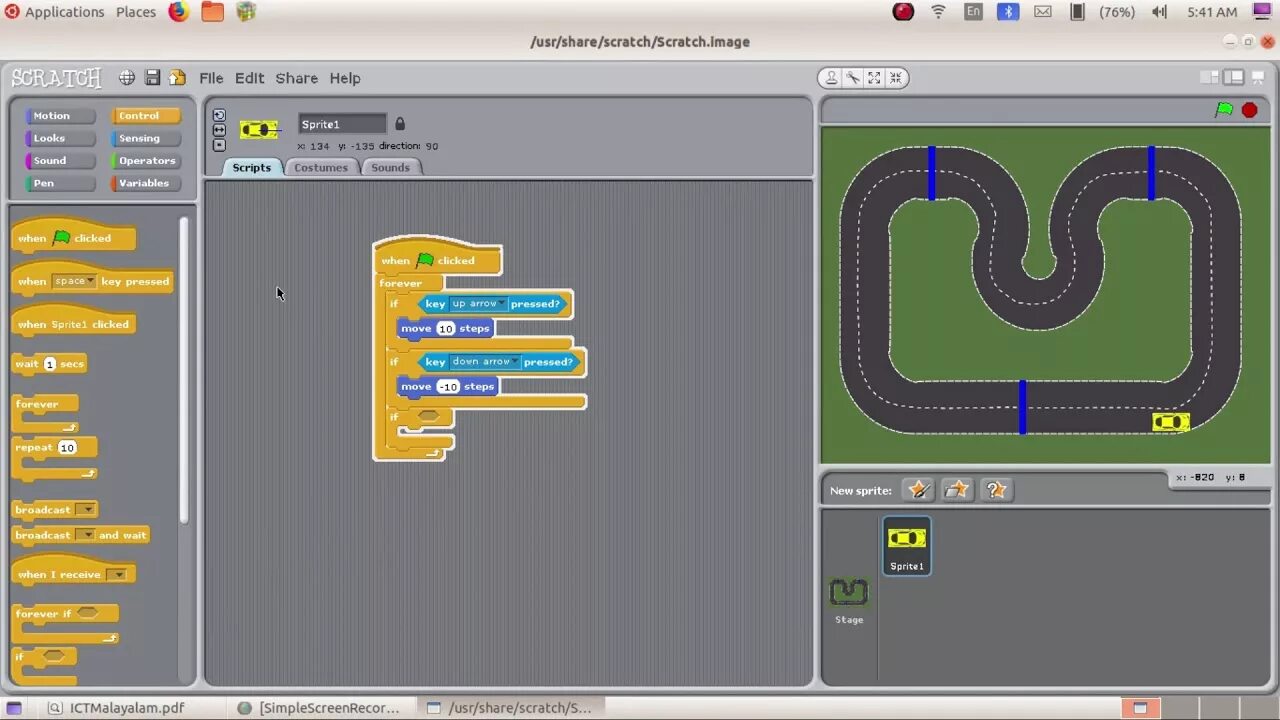Image resolution: width=1280 pixels, height=720 pixels.
Task: Click the forever block in palette
Action: click(45, 411)
